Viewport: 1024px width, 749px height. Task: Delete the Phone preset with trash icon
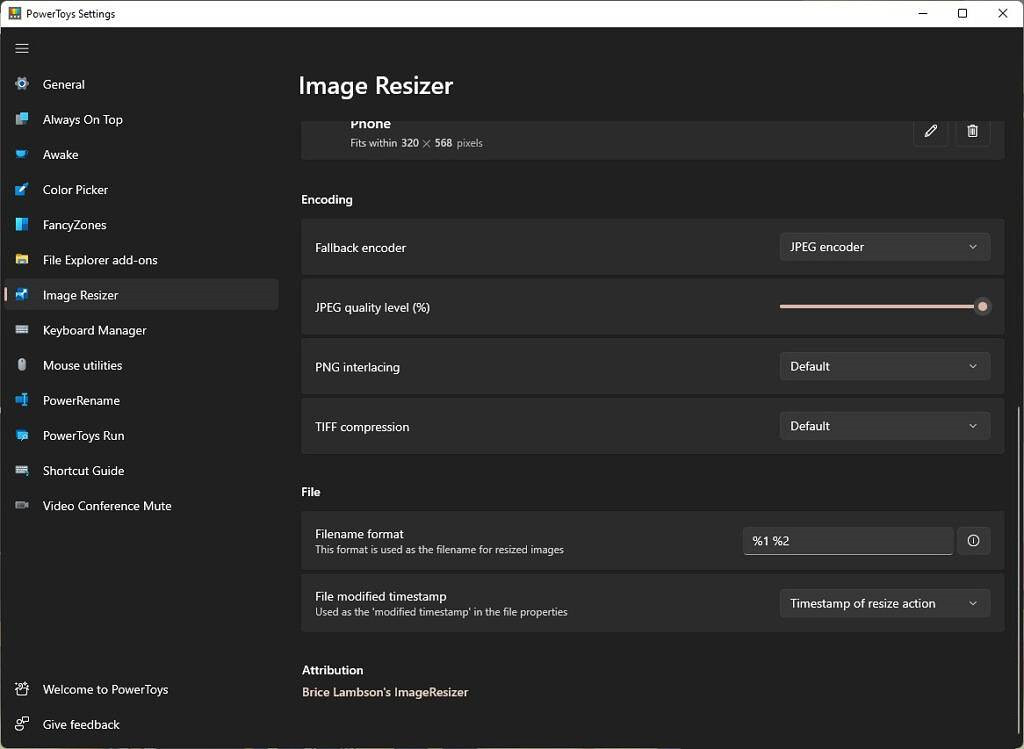point(972,131)
